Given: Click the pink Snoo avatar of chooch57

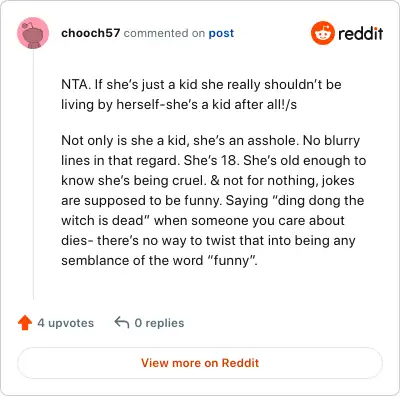Looking at the screenshot, I should [33, 33].
